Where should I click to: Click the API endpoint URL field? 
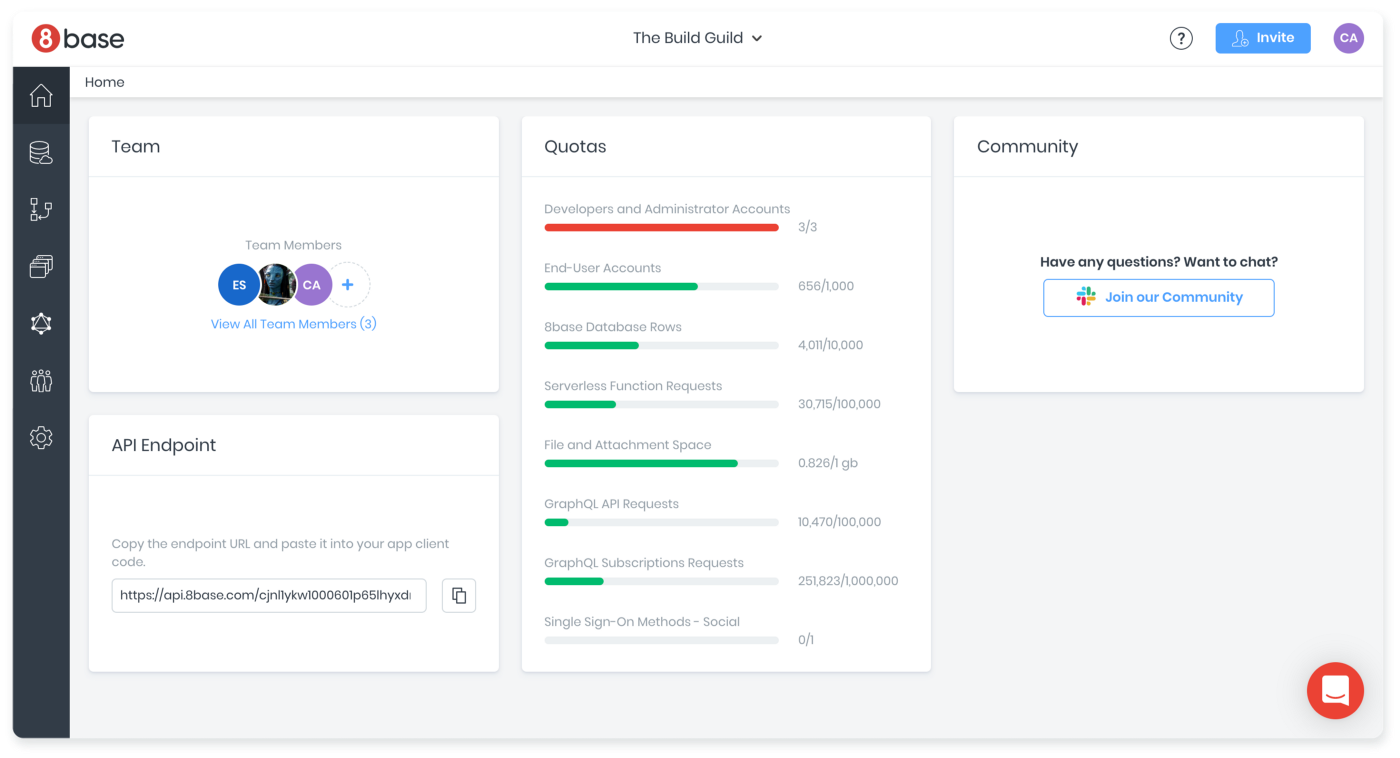(x=269, y=595)
